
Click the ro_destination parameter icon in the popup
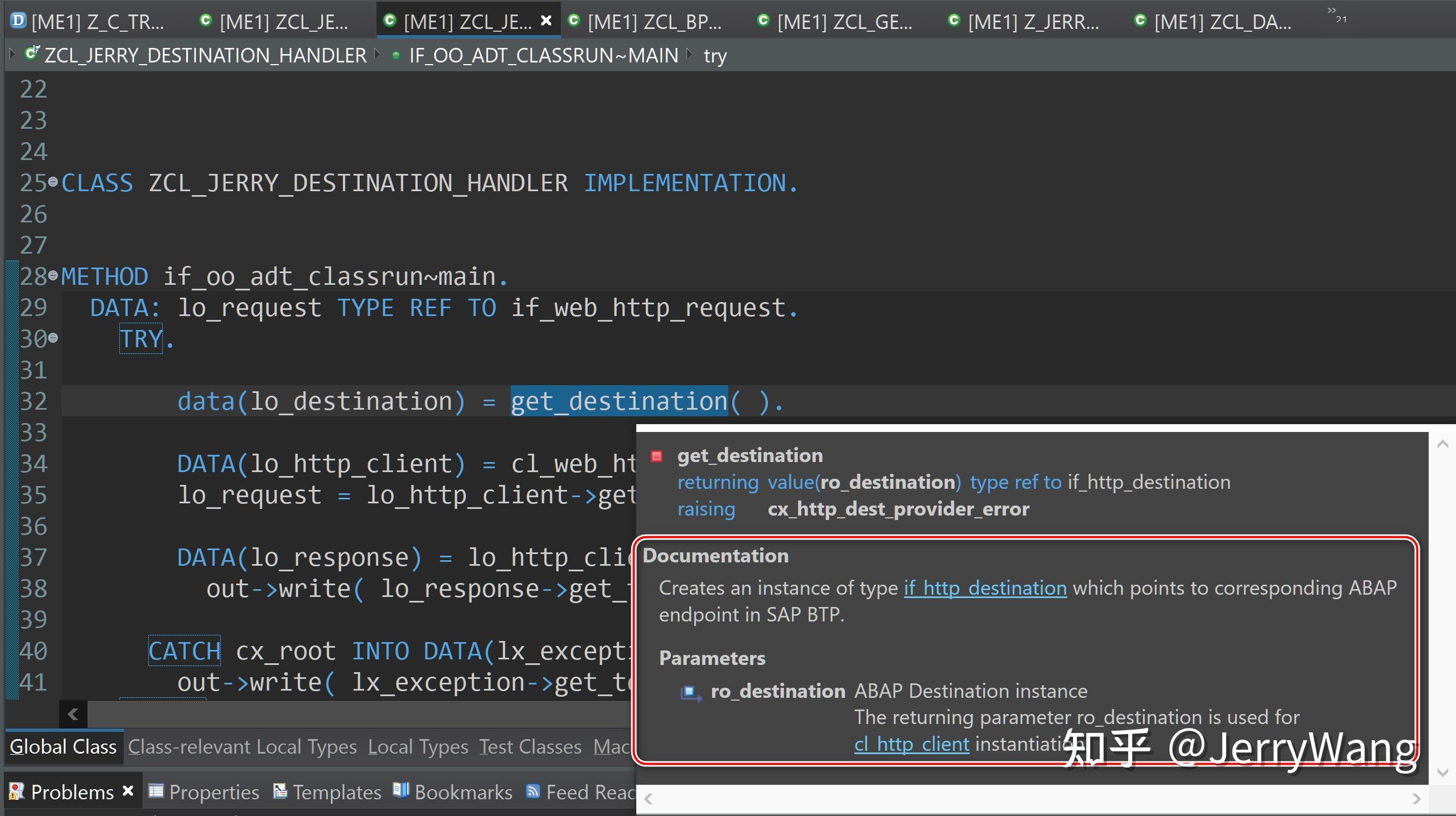point(690,692)
